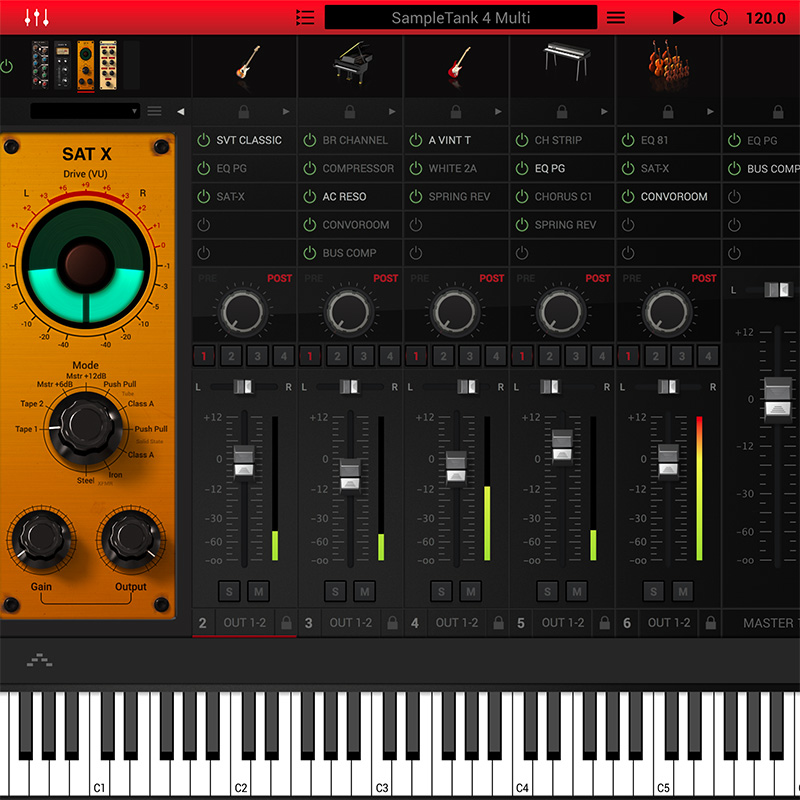Disable the AC RESO effect power button
Screen dimensions: 800x800
coord(310,197)
